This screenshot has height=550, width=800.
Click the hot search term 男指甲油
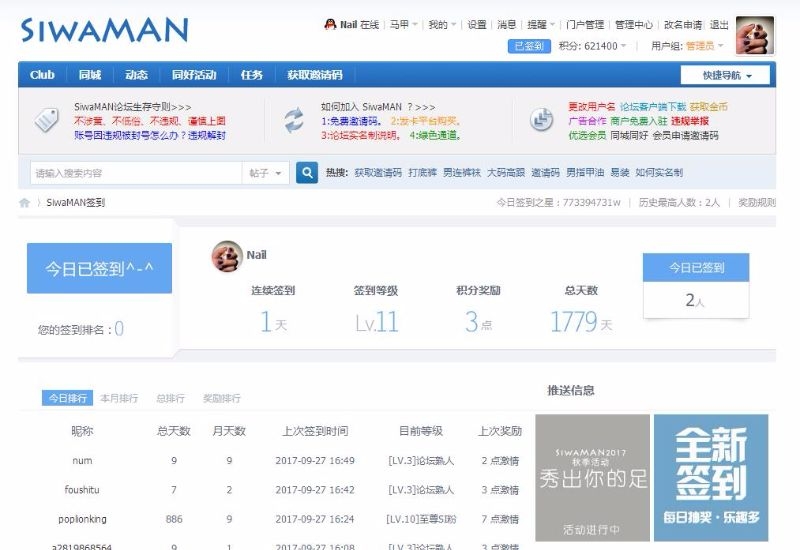[x=585, y=172]
